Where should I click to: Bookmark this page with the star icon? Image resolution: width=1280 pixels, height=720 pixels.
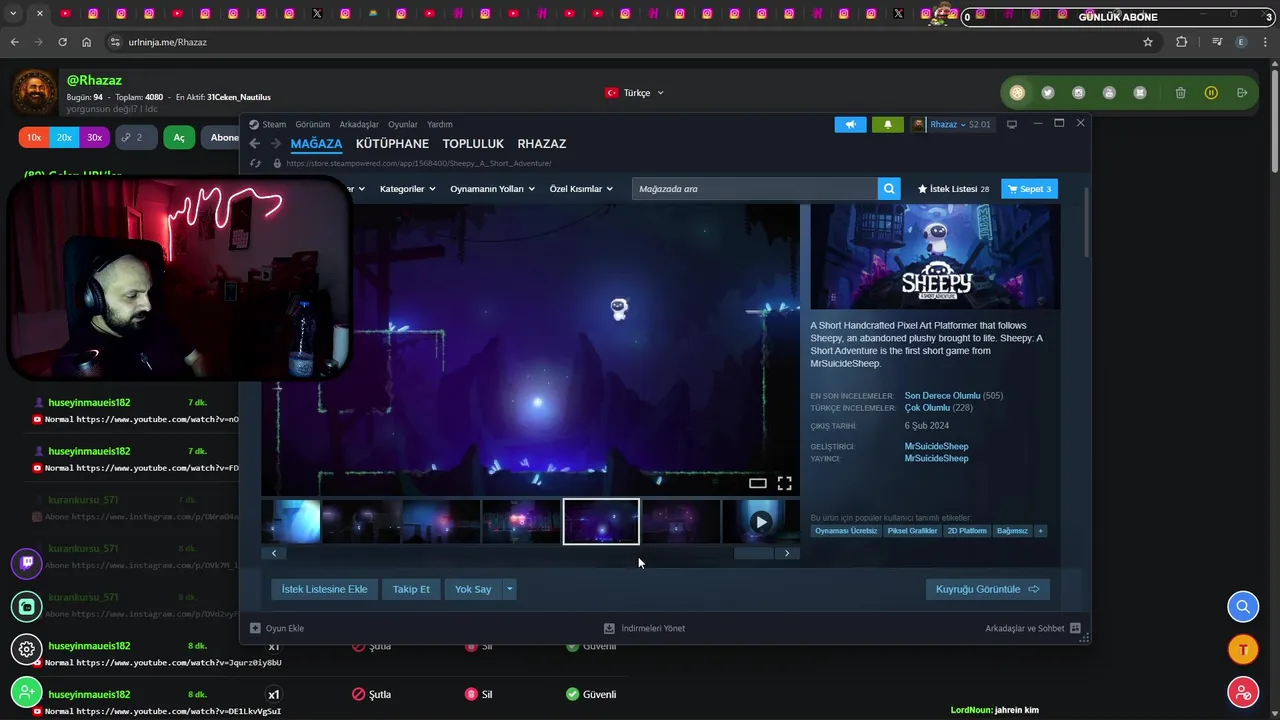(1148, 42)
